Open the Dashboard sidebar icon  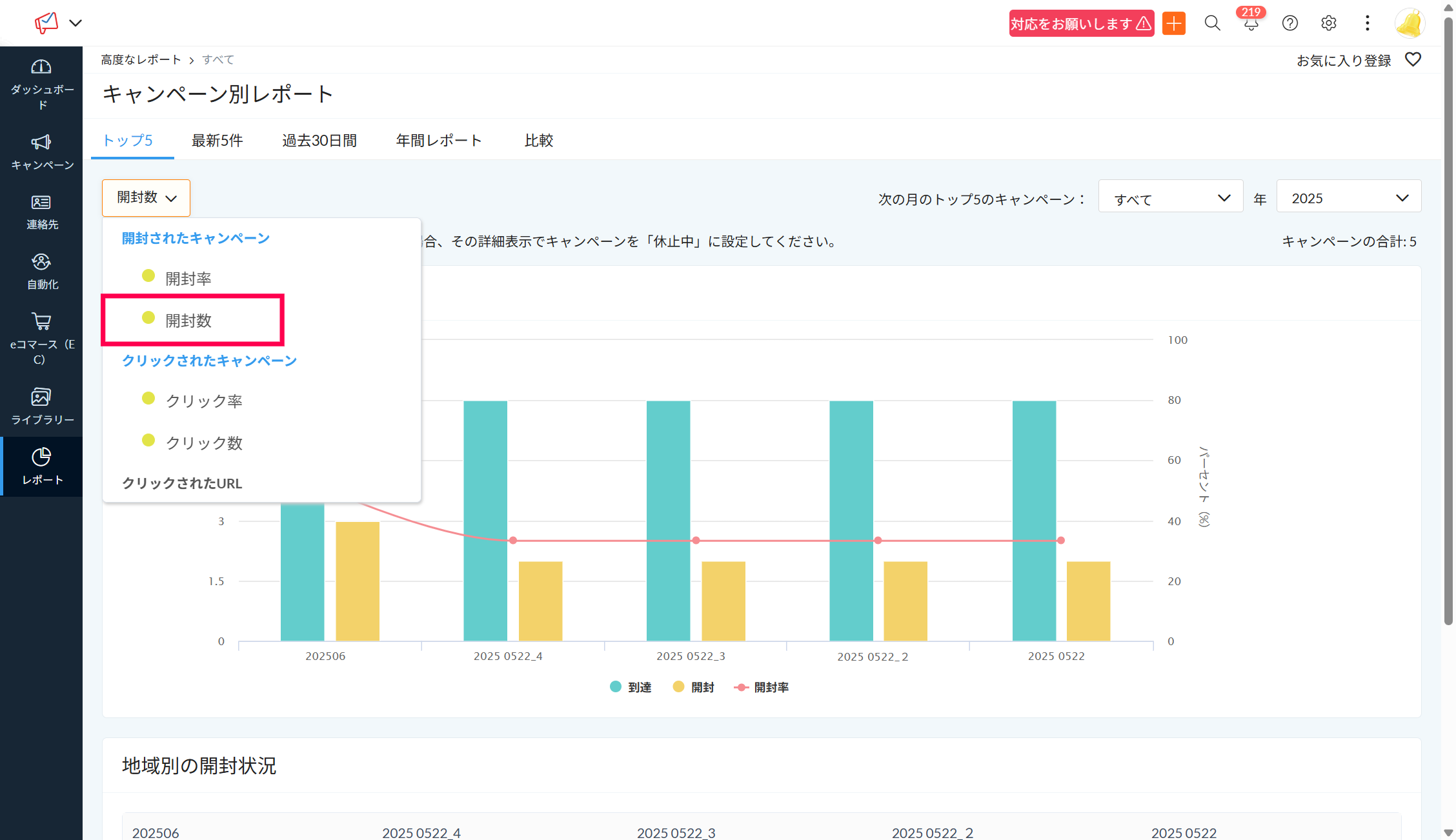[x=41, y=67]
